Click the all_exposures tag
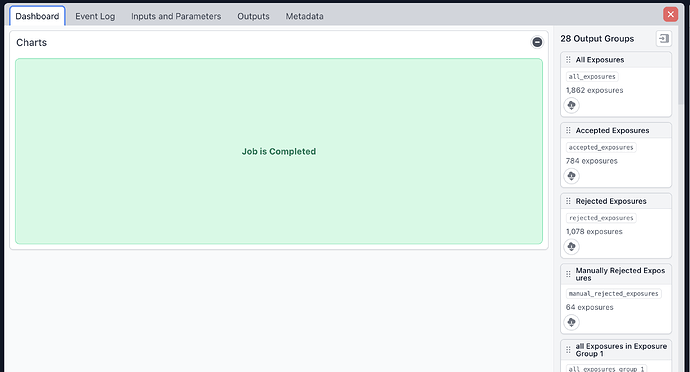Screen dimensions: 690x372 592,77
